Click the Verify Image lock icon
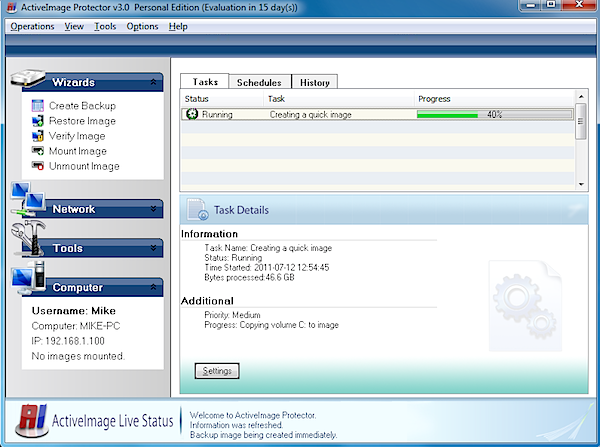The image size is (600, 447). coord(38,136)
